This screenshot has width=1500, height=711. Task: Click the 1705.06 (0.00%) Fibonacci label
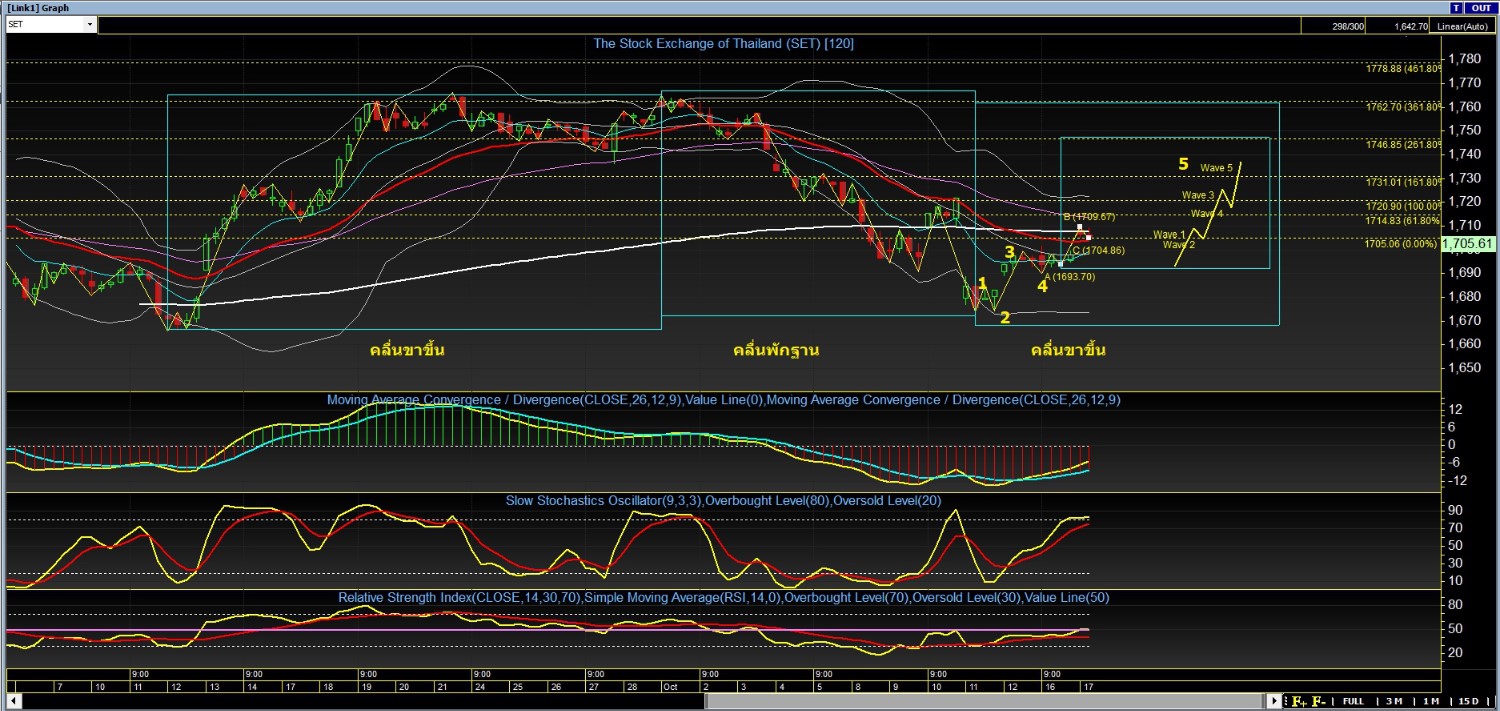coord(1402,243)
